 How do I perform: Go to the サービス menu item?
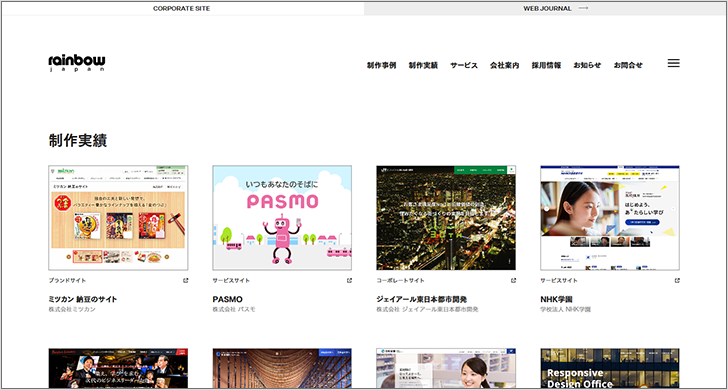pos(464,65)
